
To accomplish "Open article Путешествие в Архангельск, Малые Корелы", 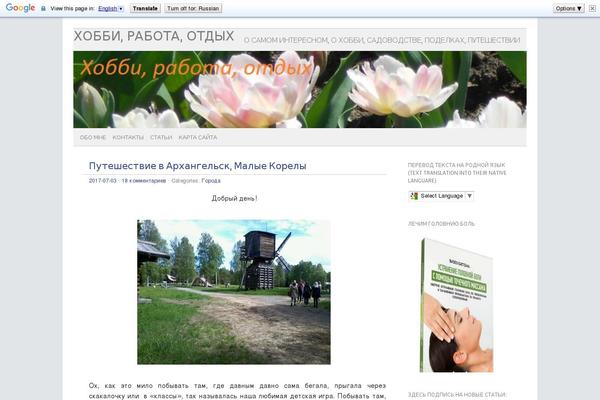I will 197,166.
